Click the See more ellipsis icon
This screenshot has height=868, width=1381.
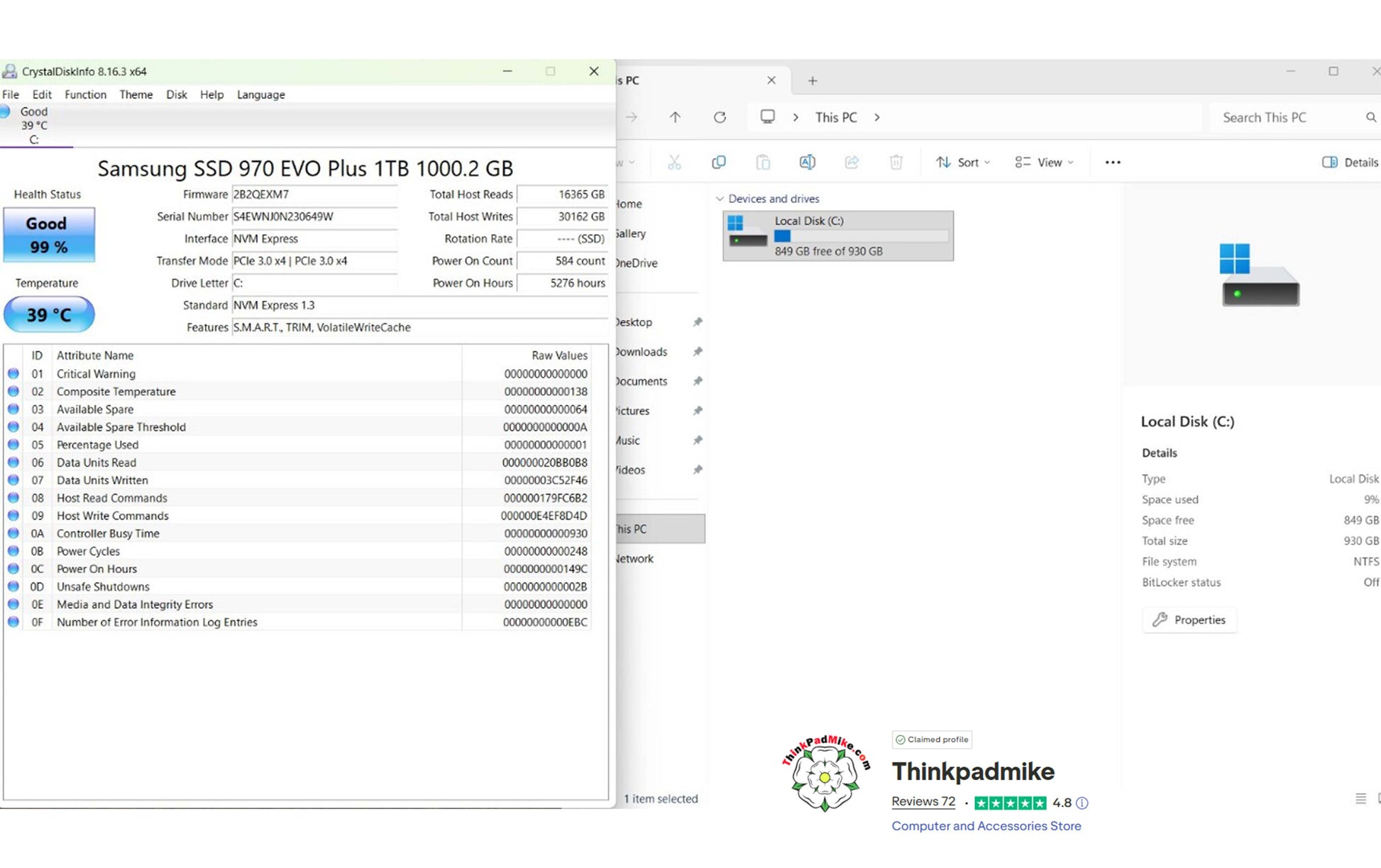[1112, 163]
